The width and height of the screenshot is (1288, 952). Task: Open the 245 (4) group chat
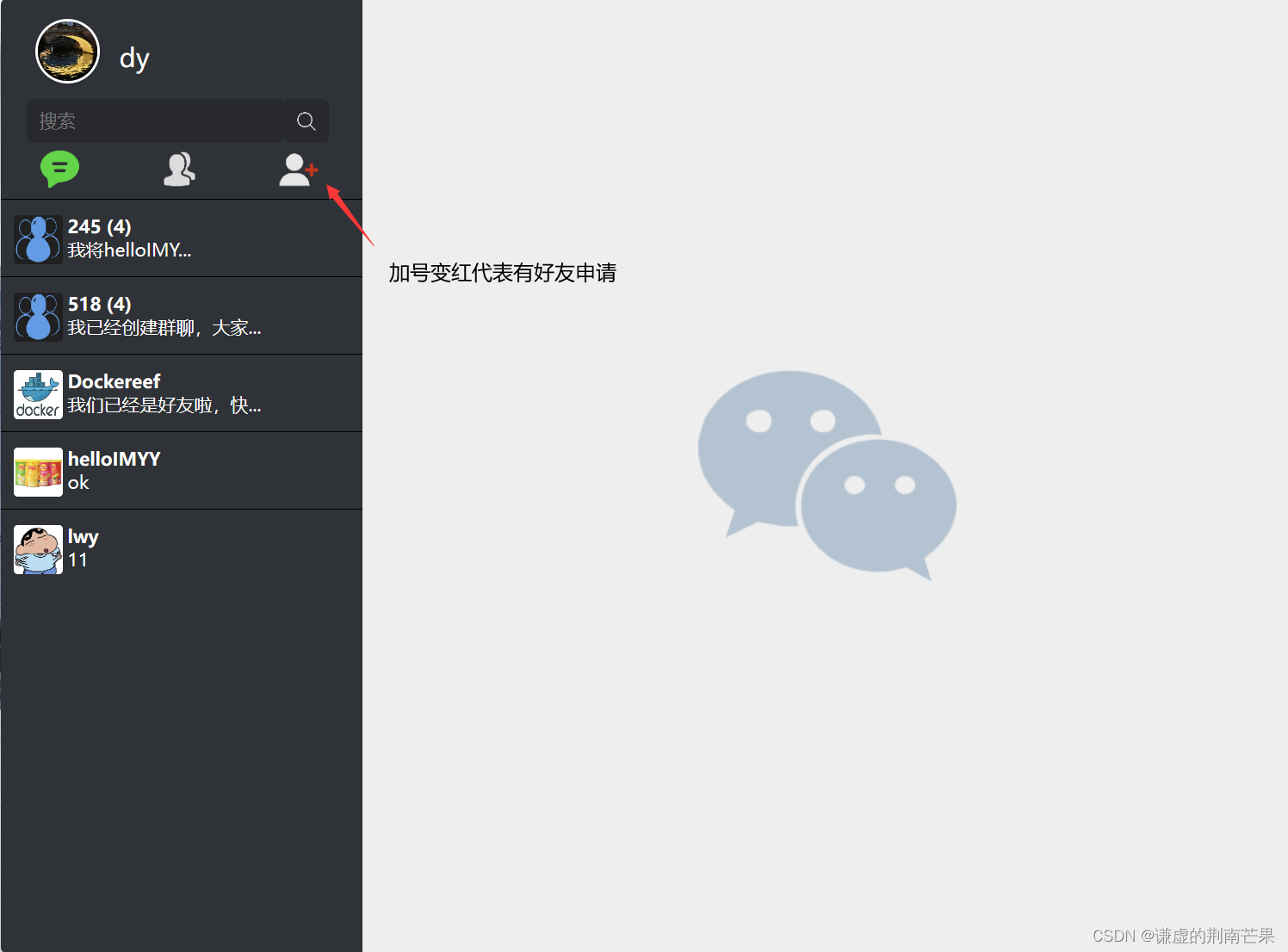[182, 238]
